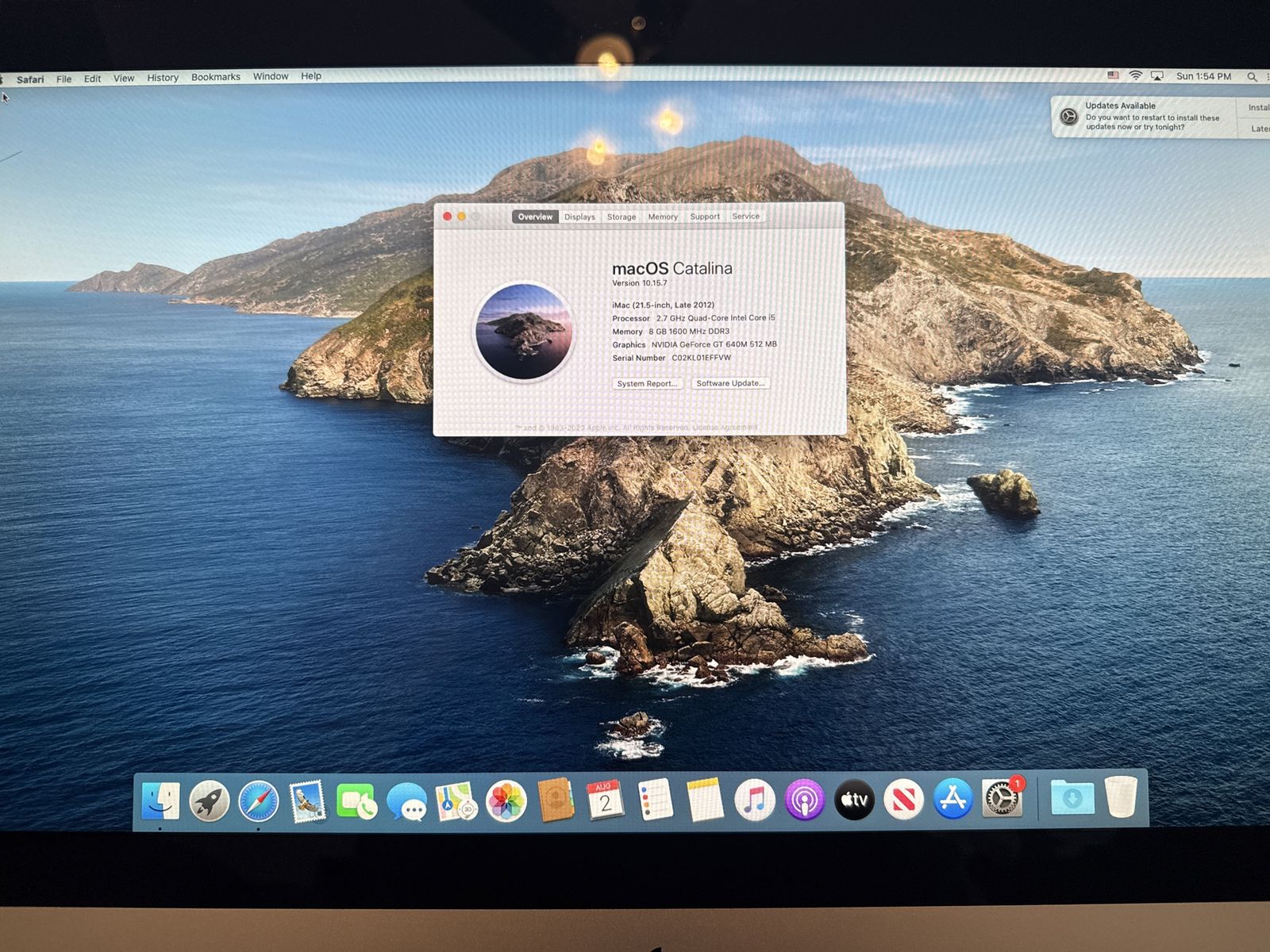Open Mail stamp icon in Dock
The height and width of the screenshot is (952, 1270).
click(x=308, y=801)
